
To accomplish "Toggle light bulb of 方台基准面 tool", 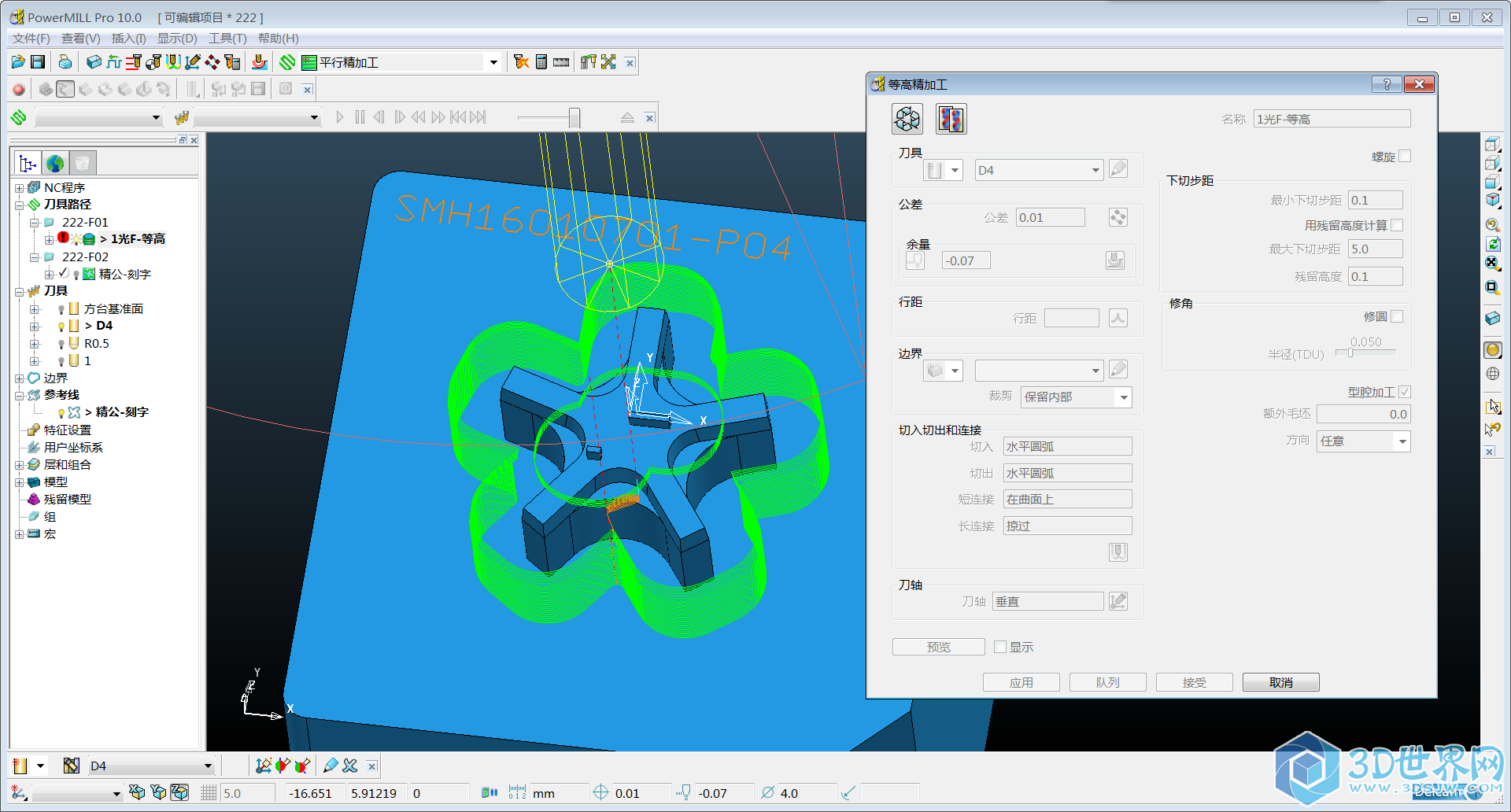I will pyautogui.click(x=61, y=309).
